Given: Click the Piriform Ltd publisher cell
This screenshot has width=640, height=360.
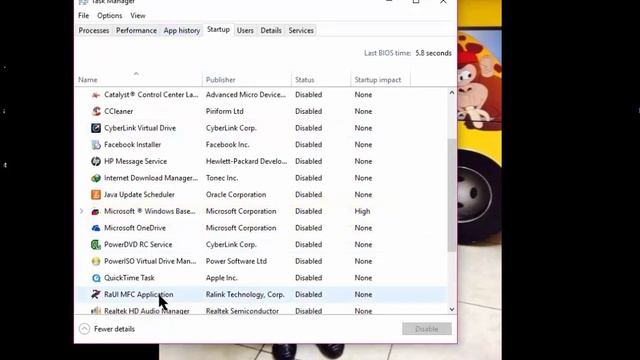Looking at the screenshot, I should point(225,111).
